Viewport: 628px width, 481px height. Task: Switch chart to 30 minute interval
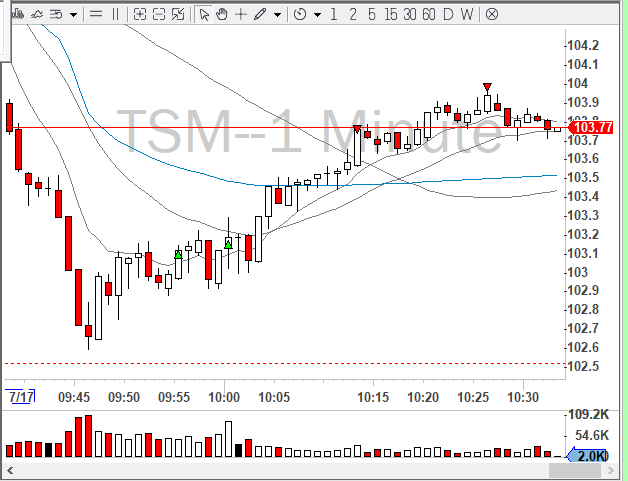(x=410, y=15)
